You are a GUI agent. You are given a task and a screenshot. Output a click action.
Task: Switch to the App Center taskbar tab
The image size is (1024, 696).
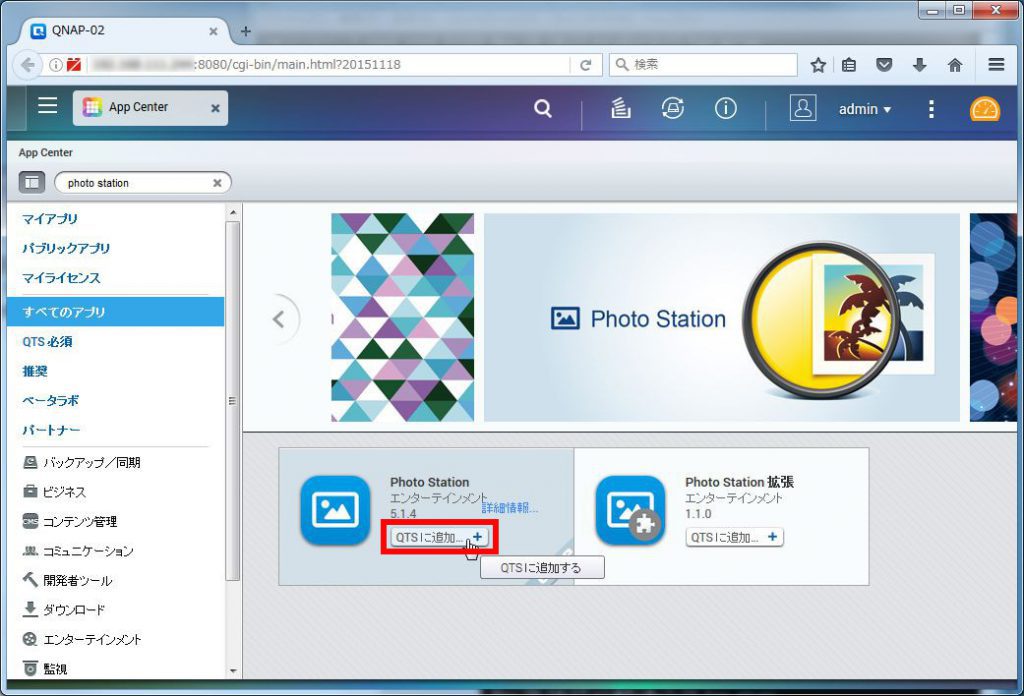click(x=150, y=108)
